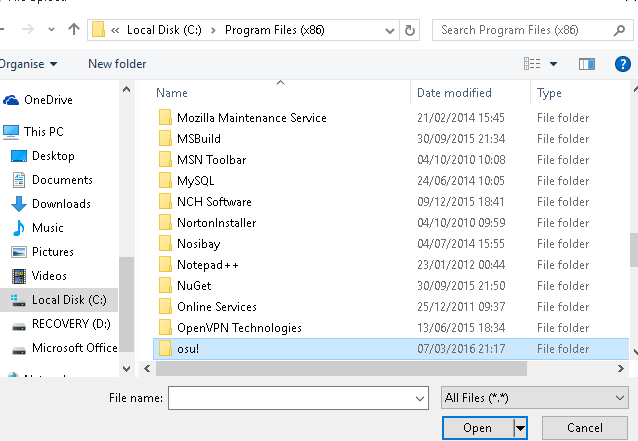
Task: Click the Forward navigation arrow
Action: [27, 29]
